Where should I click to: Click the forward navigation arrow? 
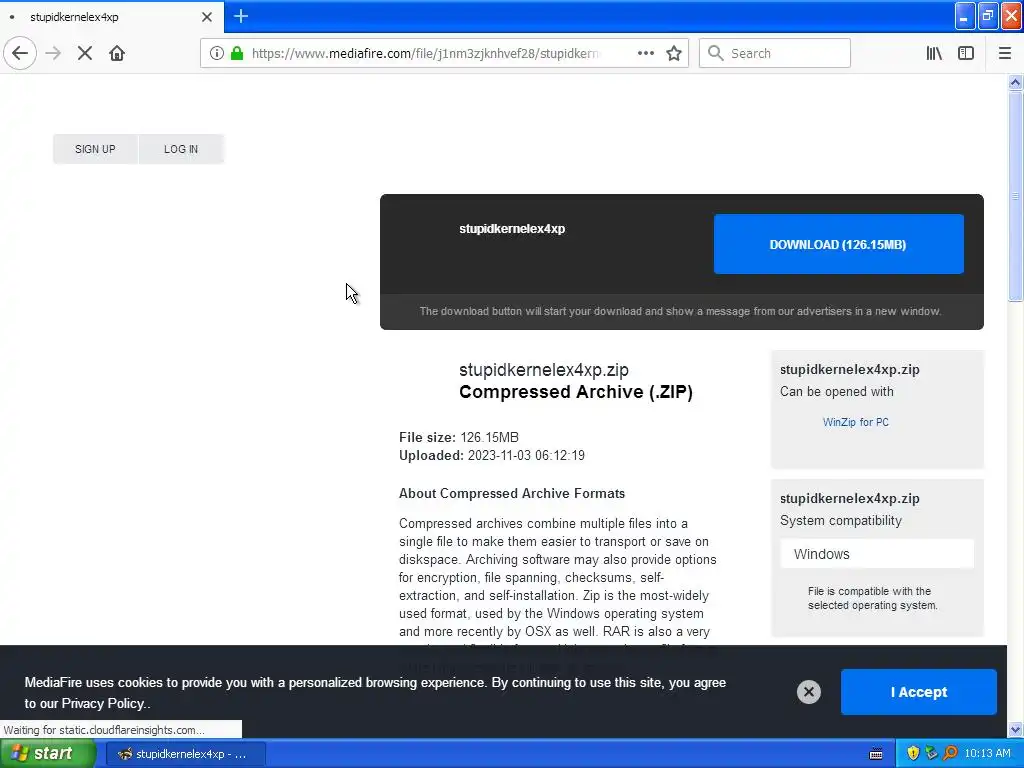coord(53,54)
